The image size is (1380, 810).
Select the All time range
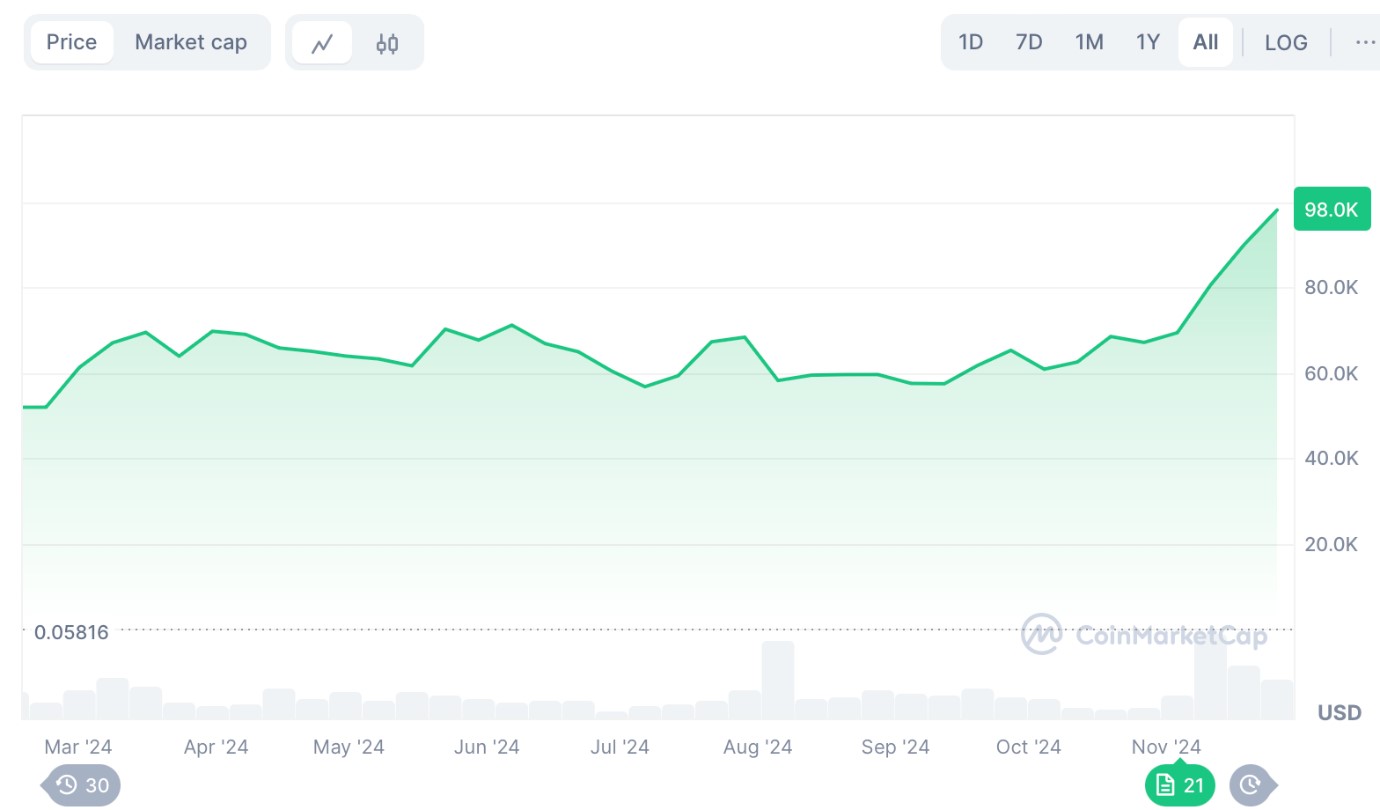pos(1206,42)
